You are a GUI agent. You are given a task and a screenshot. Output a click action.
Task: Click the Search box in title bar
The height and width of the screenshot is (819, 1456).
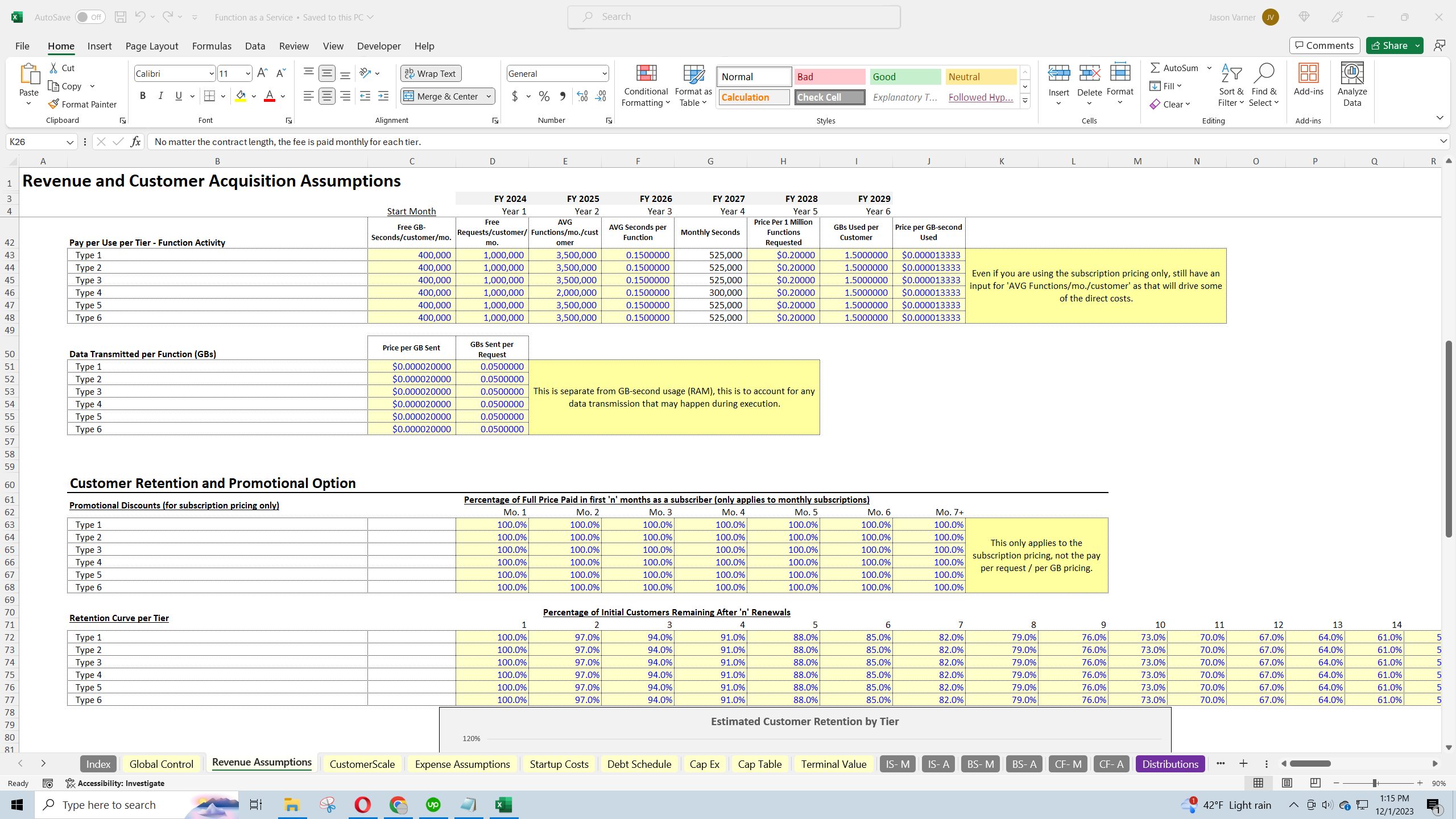click(734, 17)
